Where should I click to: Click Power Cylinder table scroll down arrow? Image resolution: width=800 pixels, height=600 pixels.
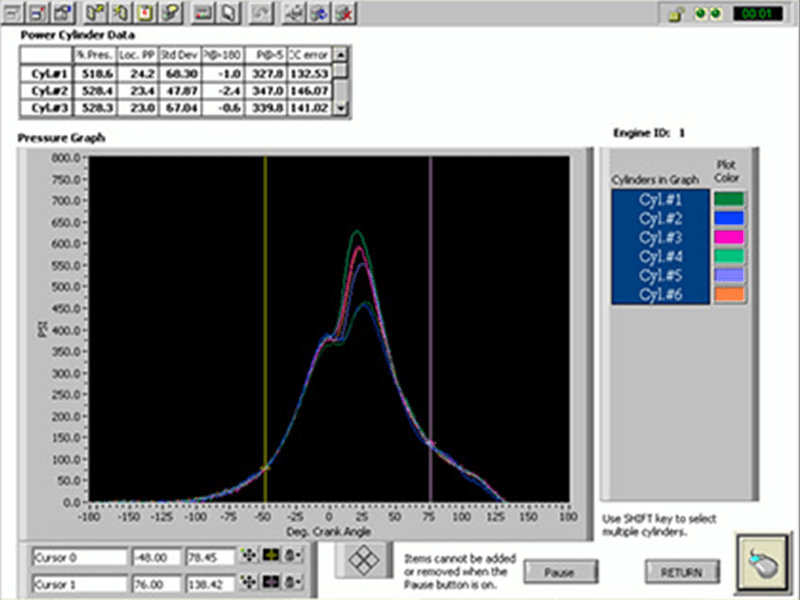coord(341,108)
